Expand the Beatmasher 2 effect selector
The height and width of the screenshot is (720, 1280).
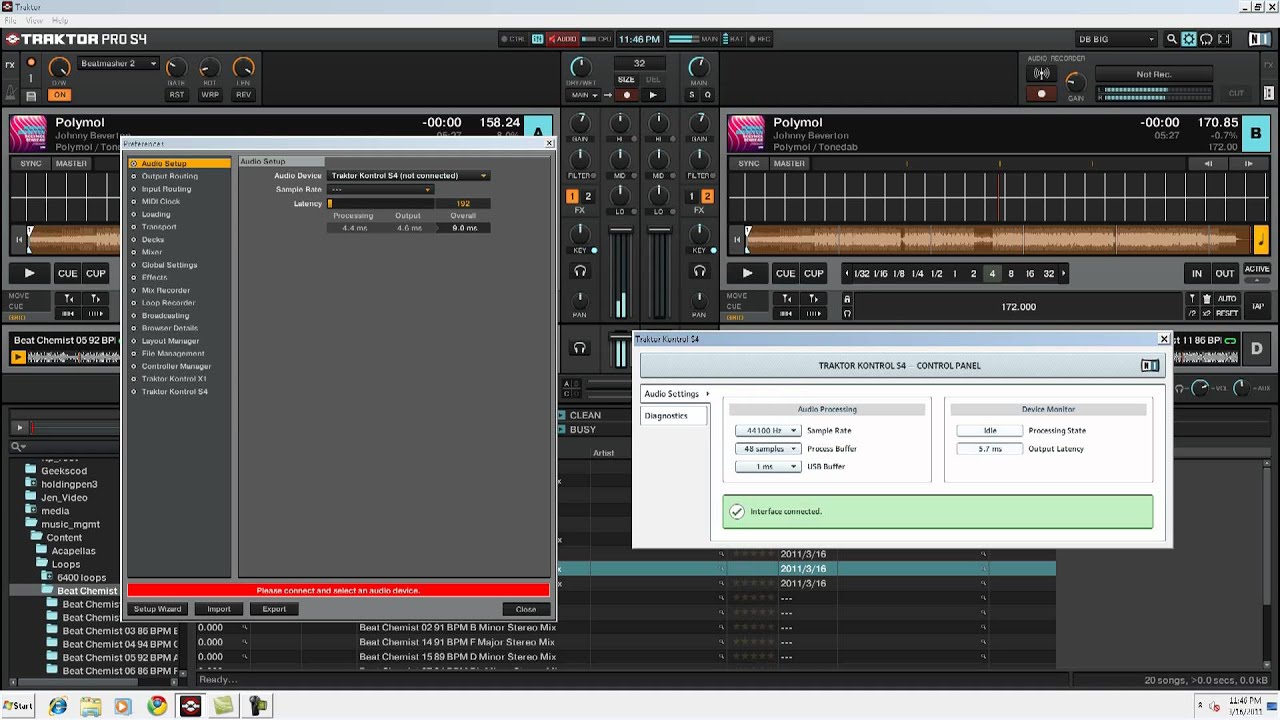click(118, 64)
